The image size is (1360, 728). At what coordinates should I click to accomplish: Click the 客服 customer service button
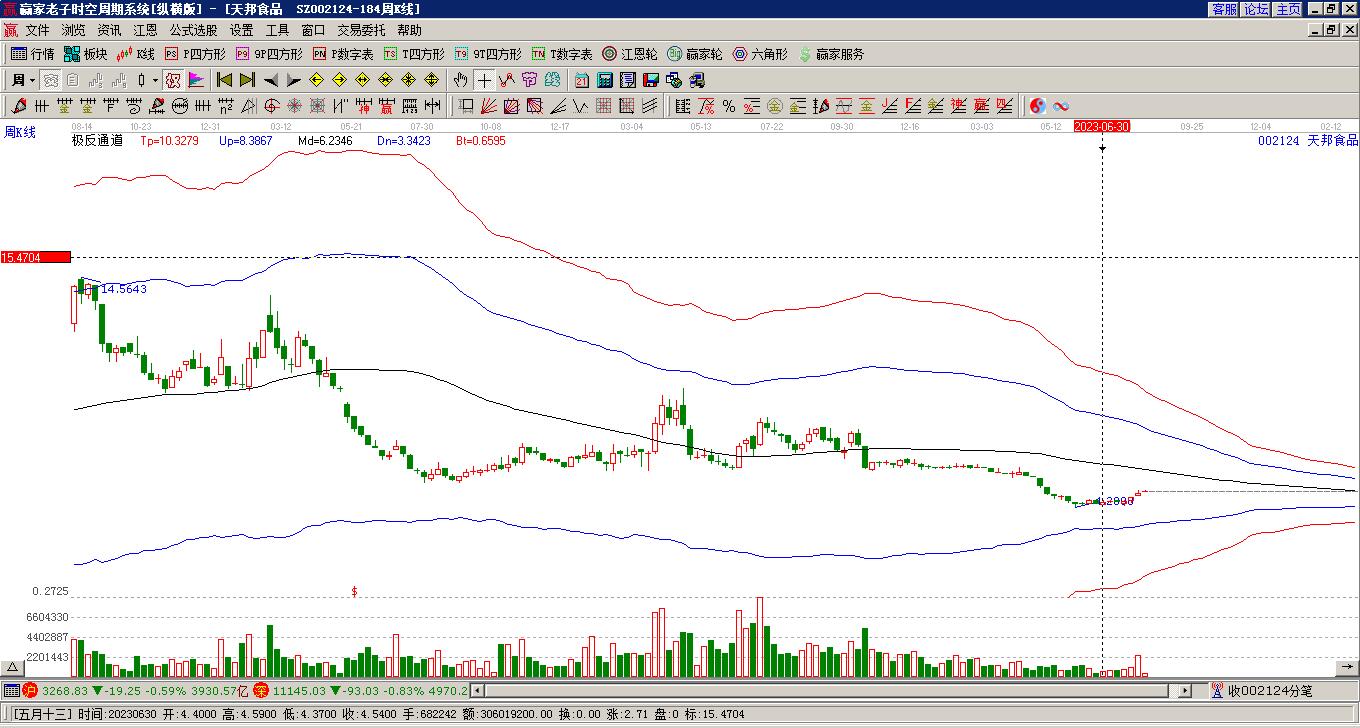[1224, 9]
